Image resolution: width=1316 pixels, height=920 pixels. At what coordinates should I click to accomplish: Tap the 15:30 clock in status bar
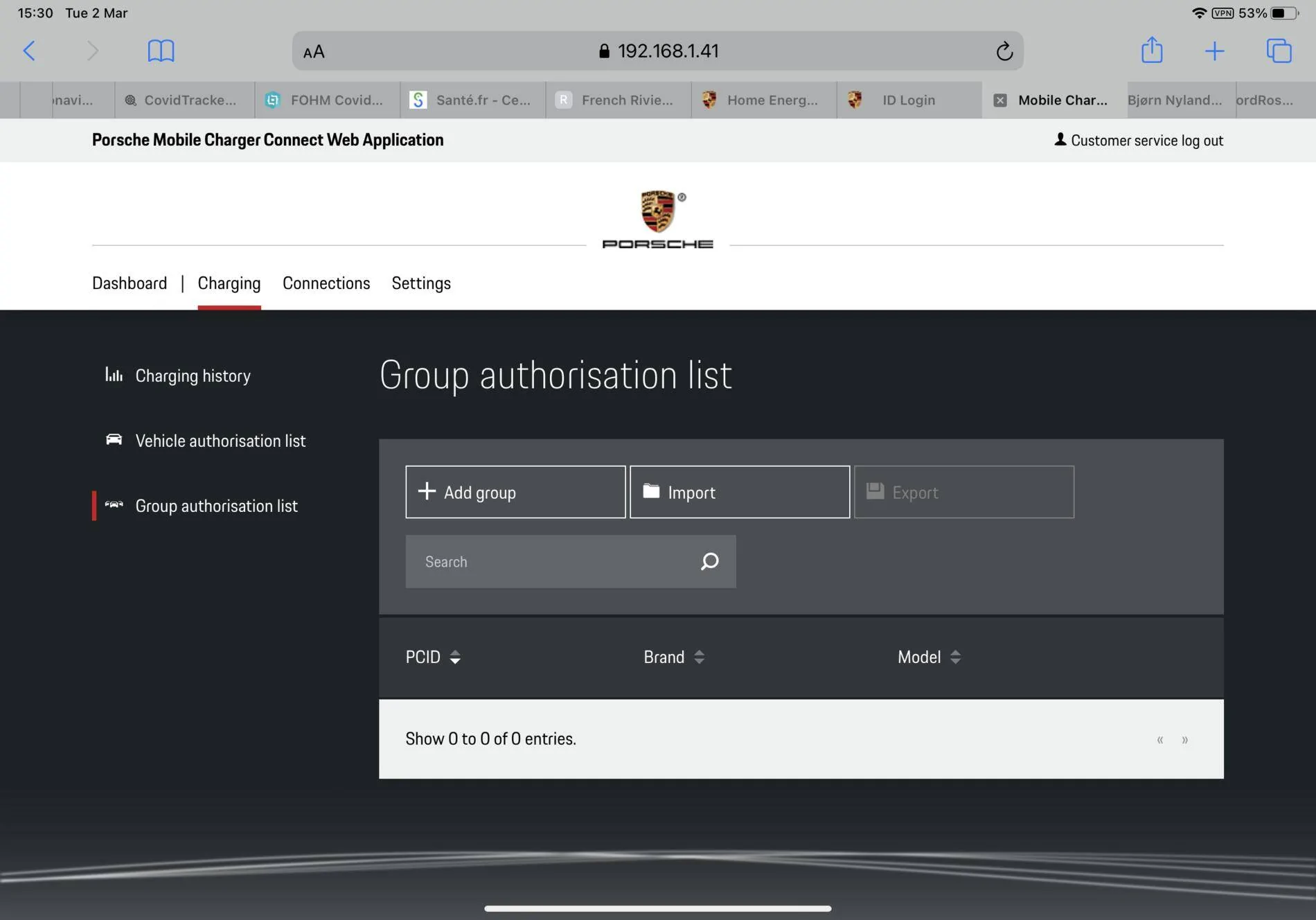(x=35, y=13)
